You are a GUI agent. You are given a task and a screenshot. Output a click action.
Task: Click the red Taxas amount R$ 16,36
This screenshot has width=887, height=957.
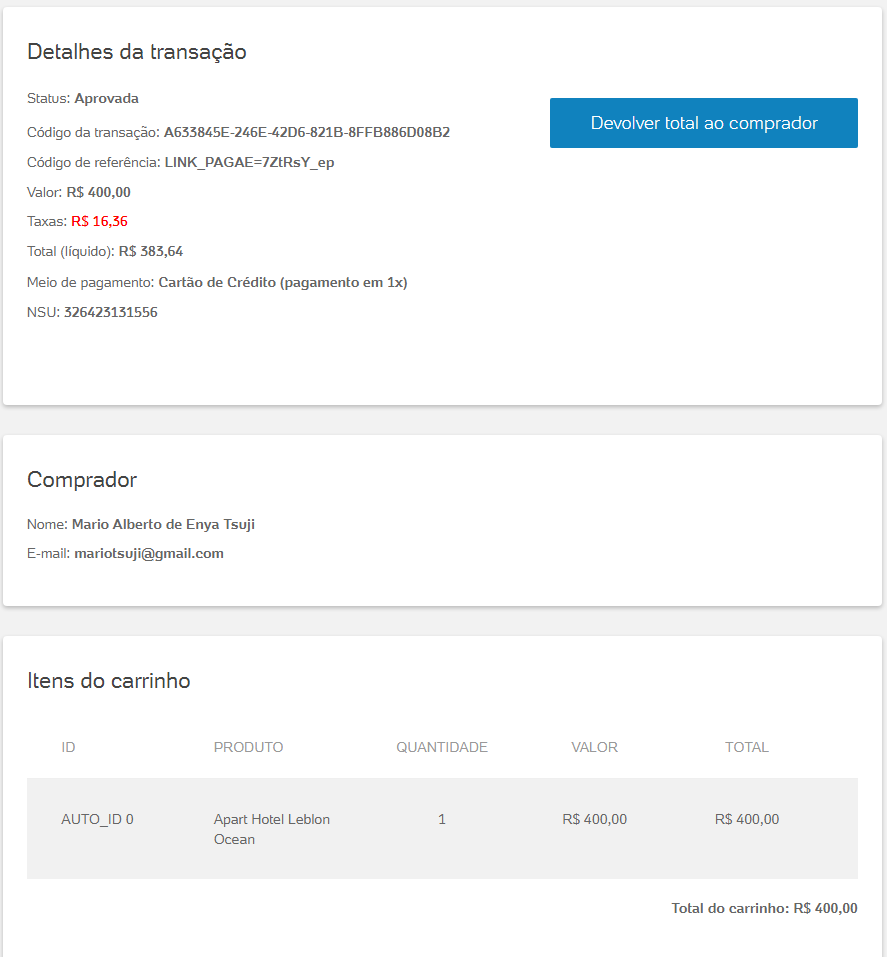[99, 221]
